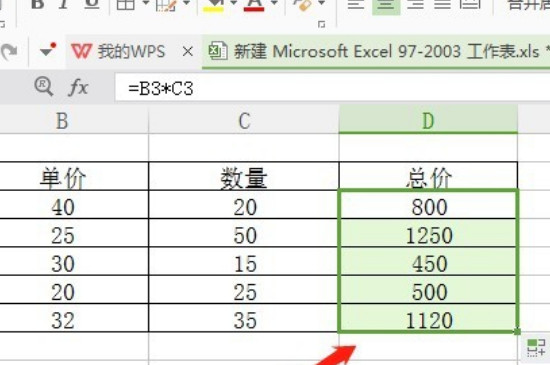Select the unit price cell 32
Screen dimensions: 550x365
74,319
